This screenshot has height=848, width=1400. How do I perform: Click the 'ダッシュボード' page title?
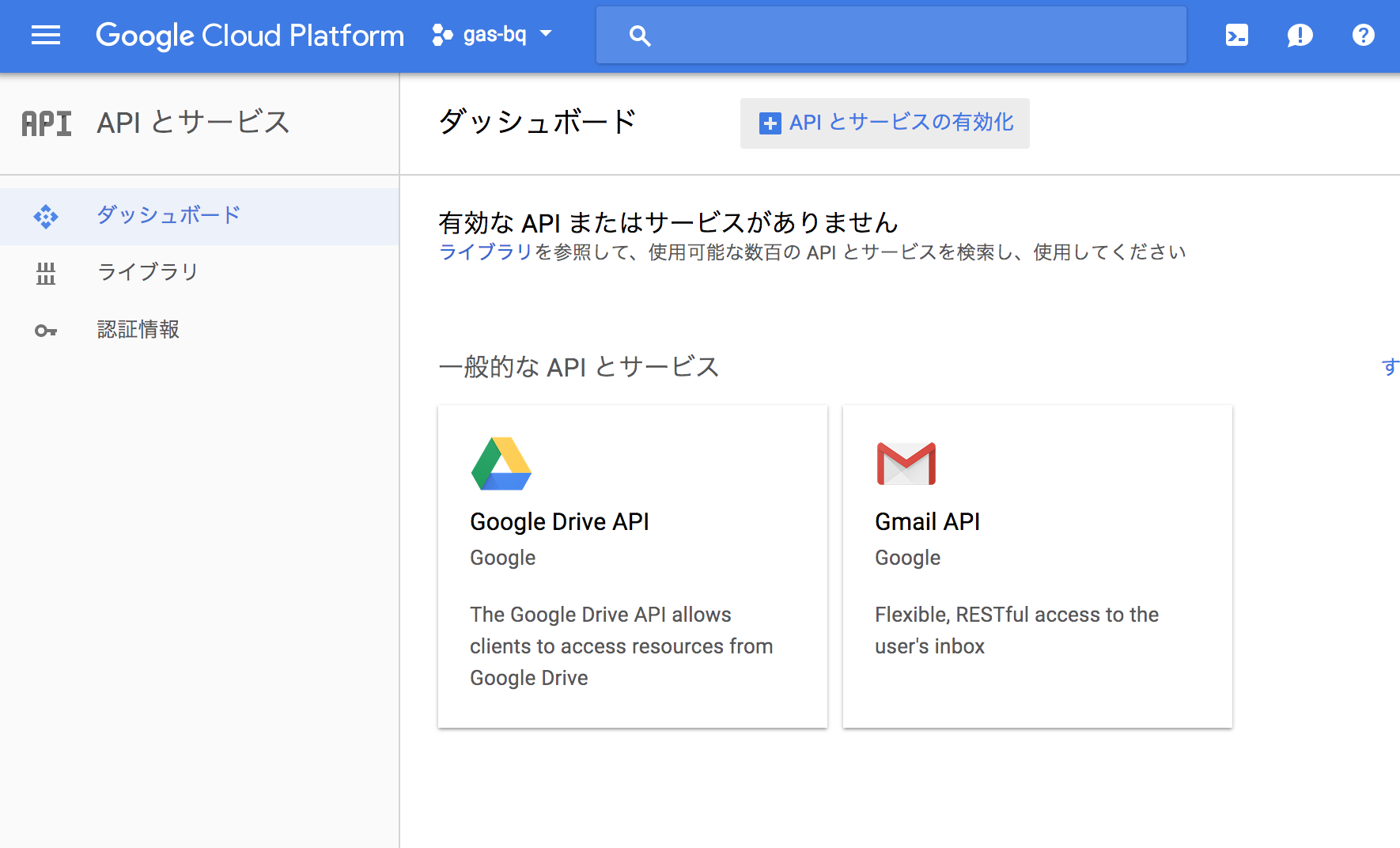pos(537,122)
